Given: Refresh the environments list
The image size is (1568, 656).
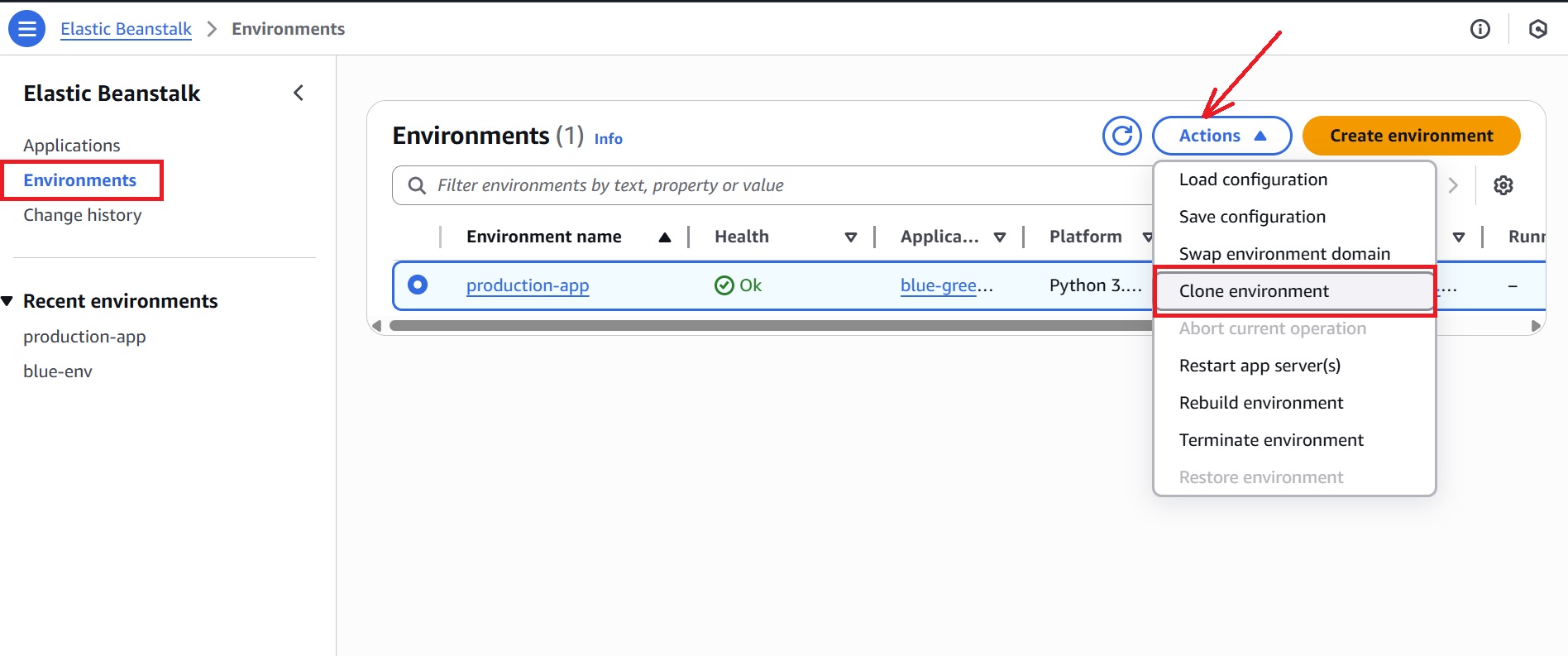Looking at the screenshot, I should point(1121,136).
